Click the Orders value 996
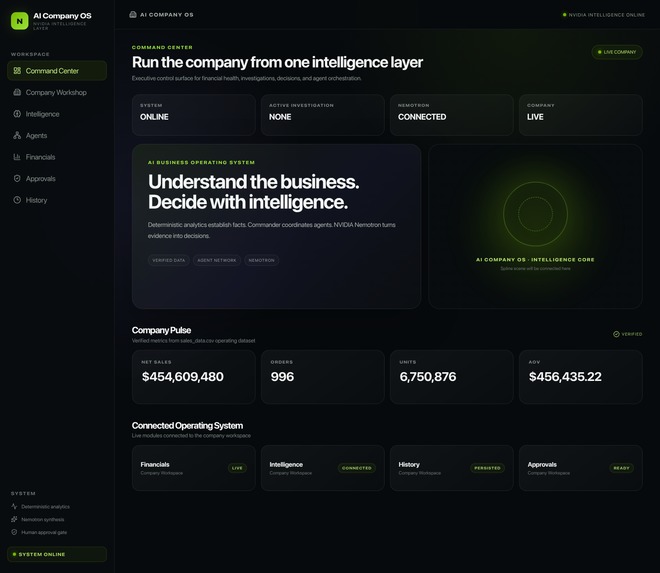Viewport: 660px width, 573px height. pyautogui.click(x=282, y=376)
